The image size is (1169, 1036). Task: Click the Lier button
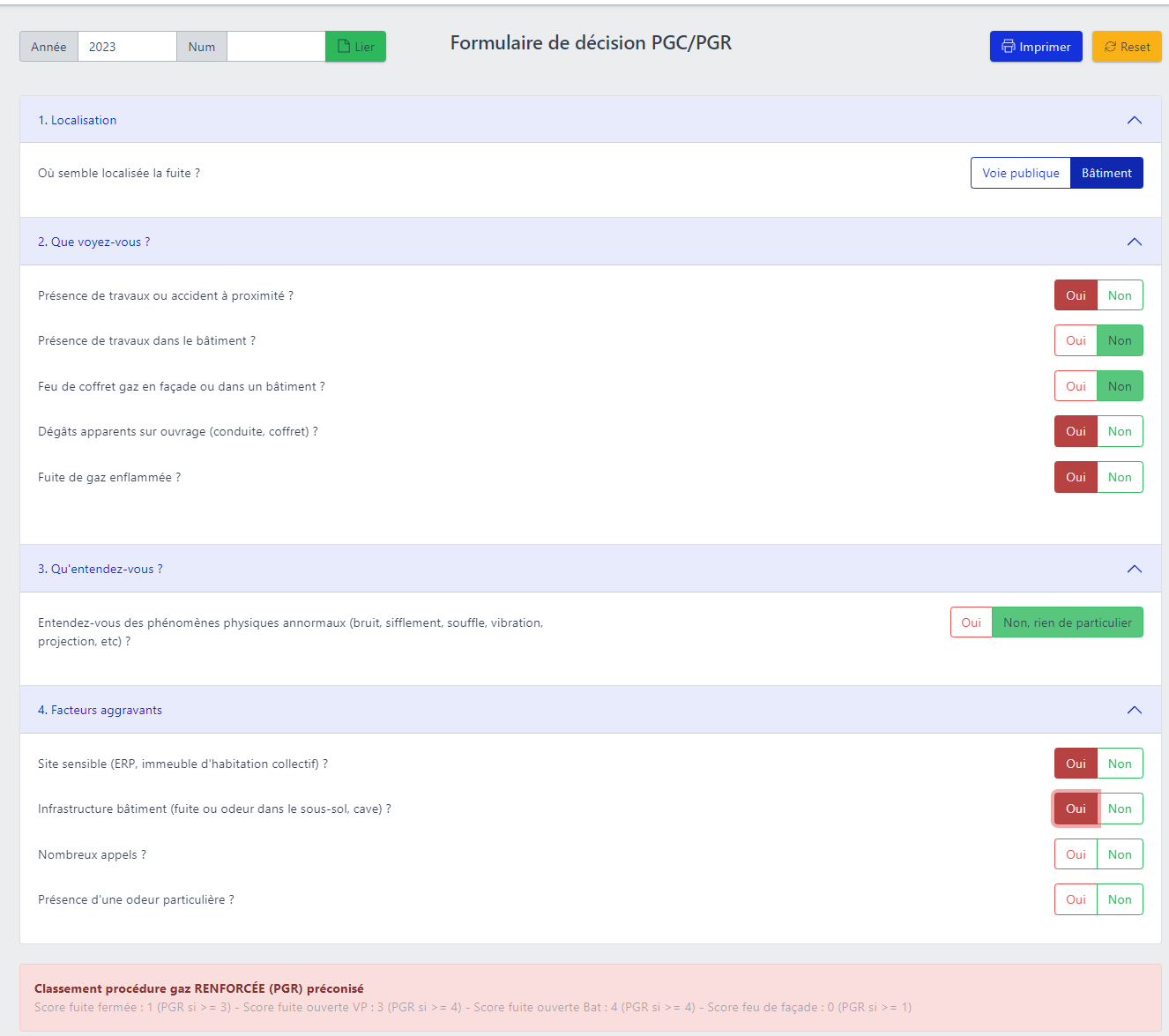coord(355,47)
